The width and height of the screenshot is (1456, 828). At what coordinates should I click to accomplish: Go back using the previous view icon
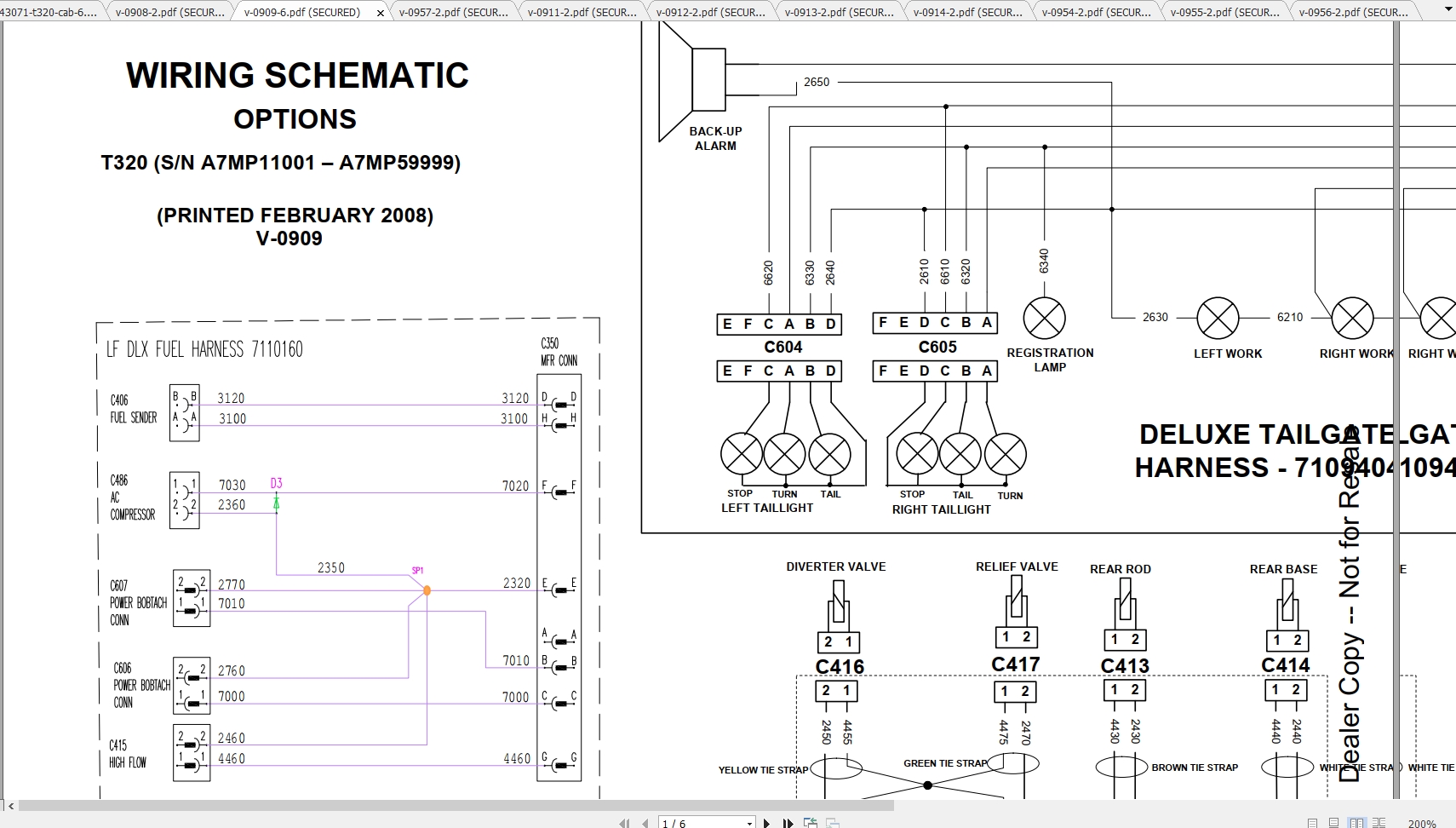(x=811, y=822)
